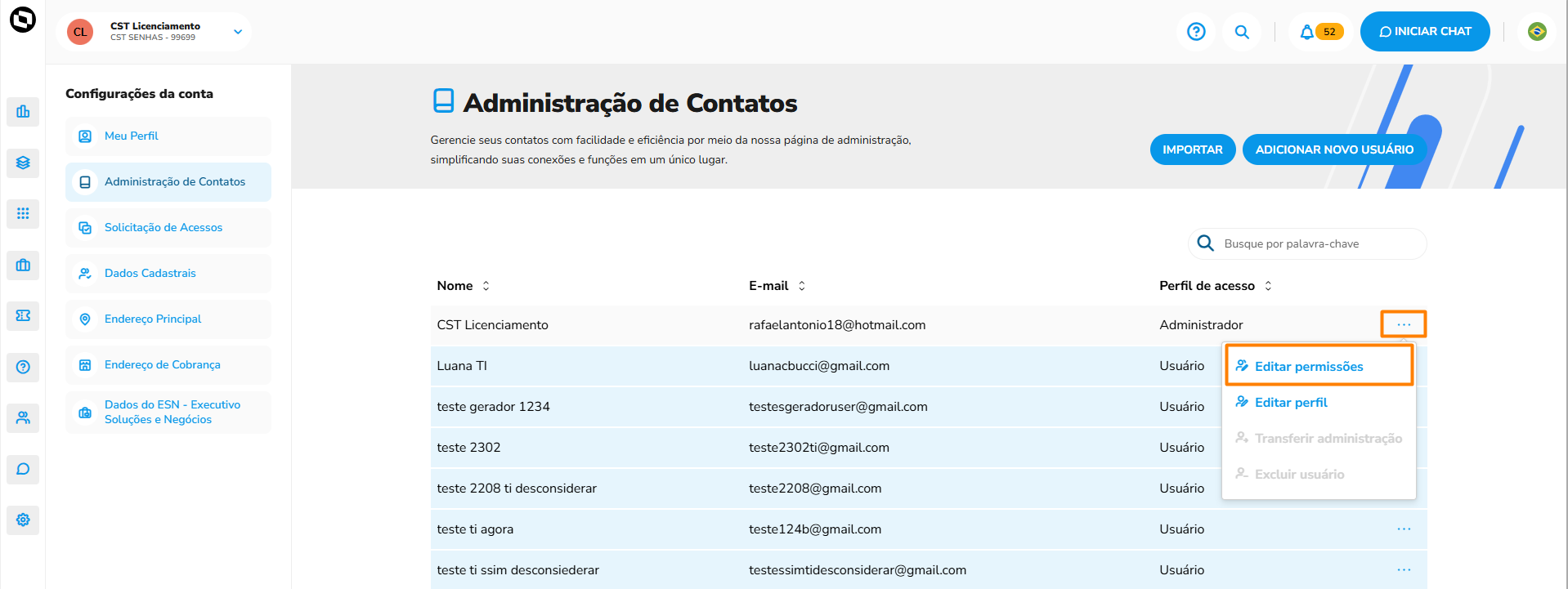1568x589 pixels.
Task: Focus the Busque por palavra-chave search field
Action: tap(1316, 244)
